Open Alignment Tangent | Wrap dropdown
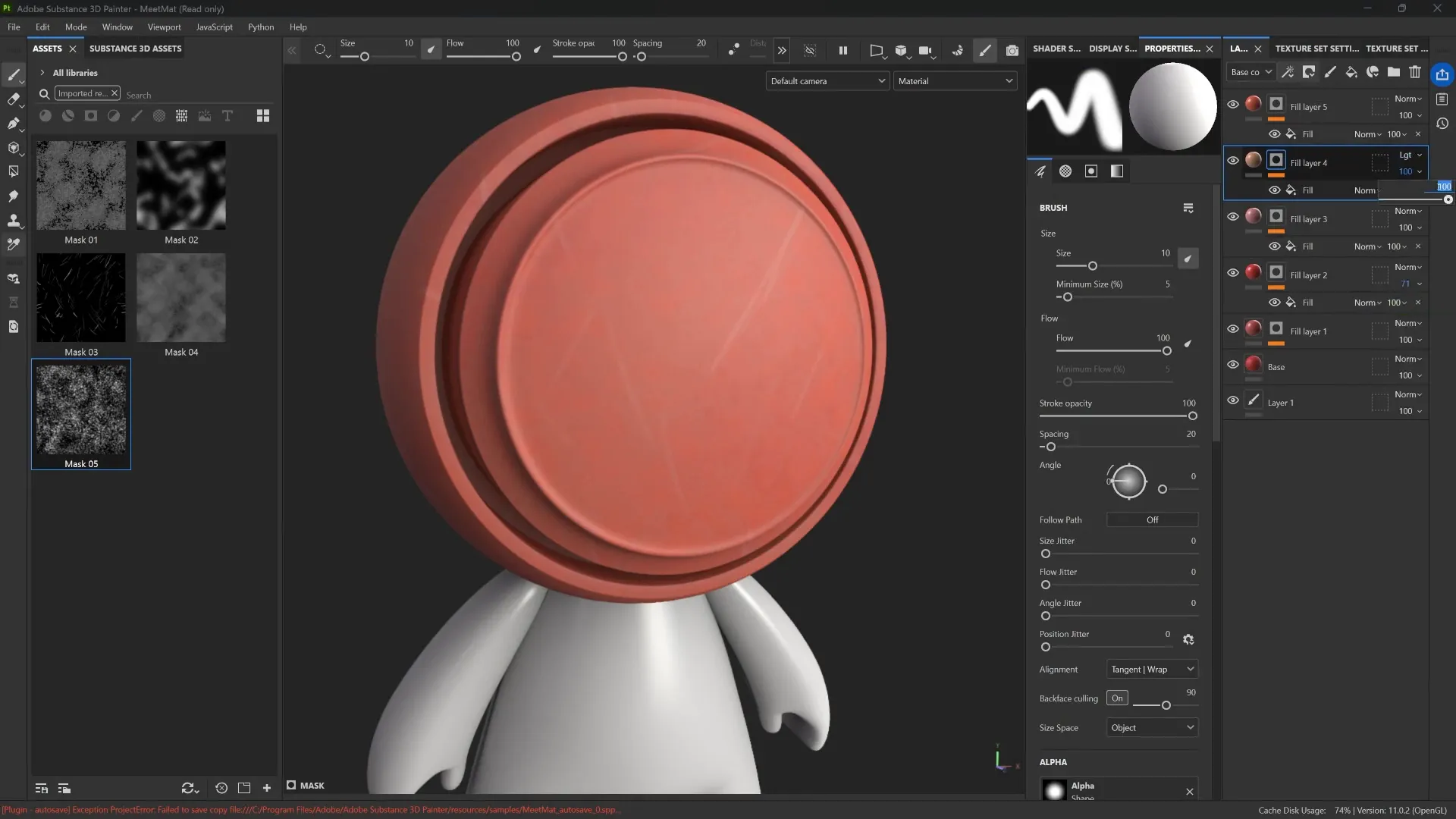Image resolution: width=1456 pixels, height=819 pixels. 1152,670
